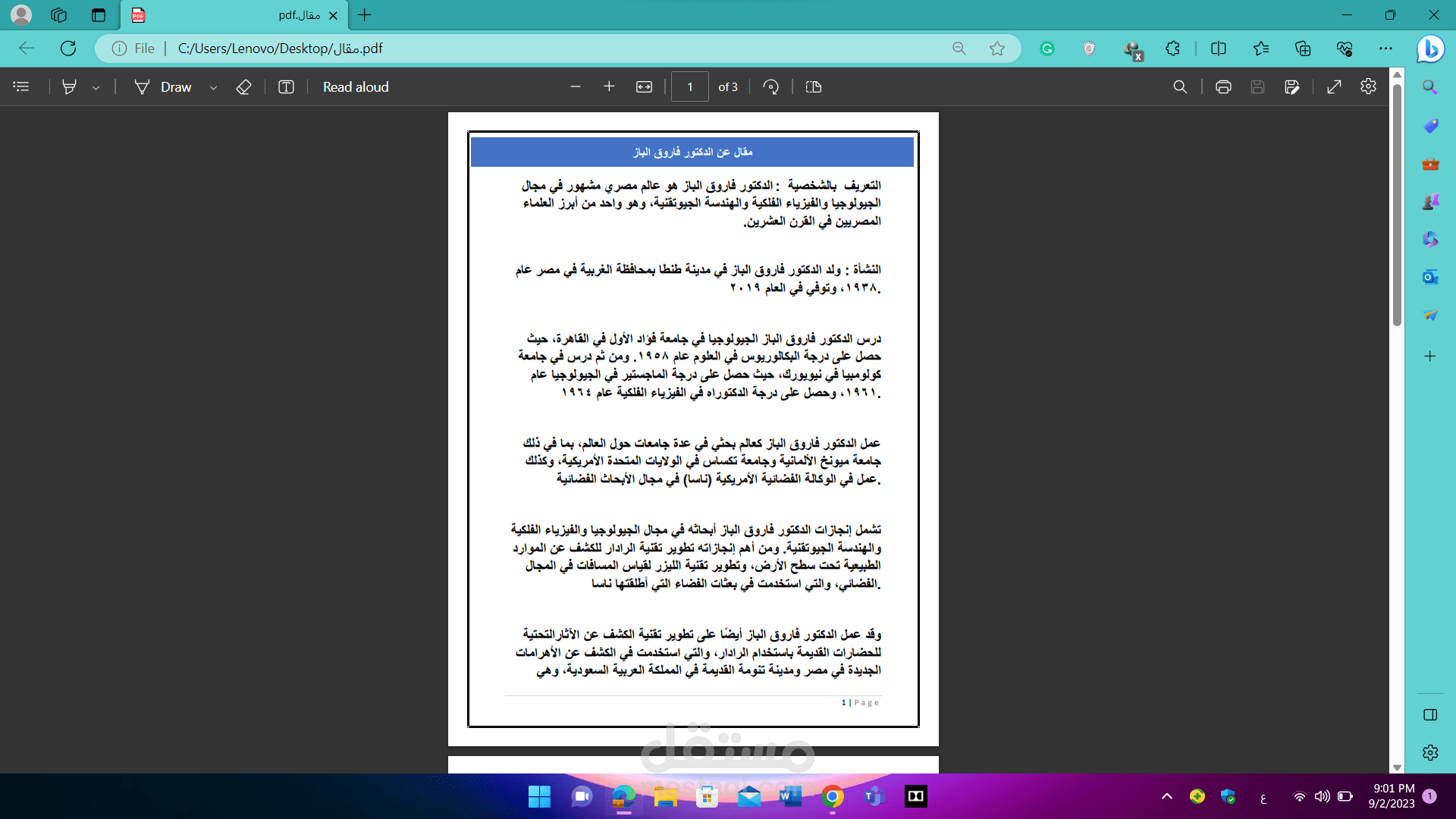Screen dimensions: 1456x819
Task: Toggle Split screen view
Action: pos(1219,49)
